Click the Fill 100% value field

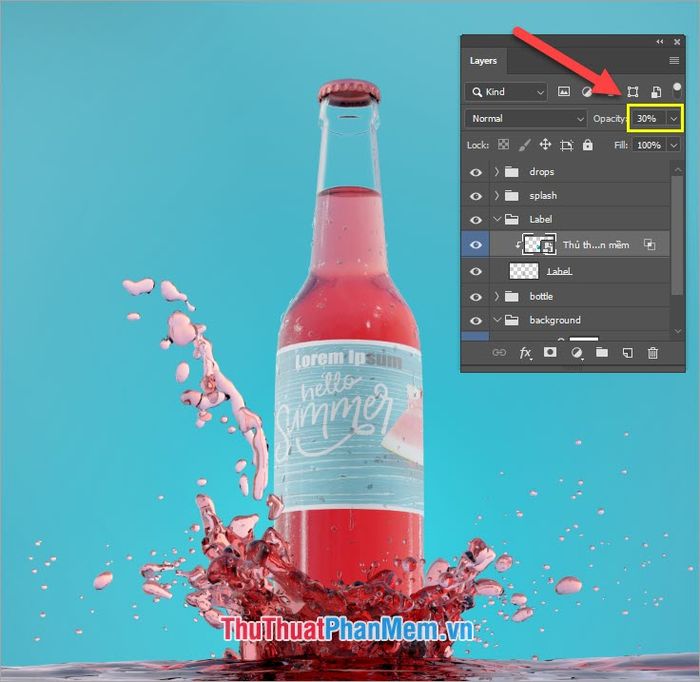coord(650,145)
